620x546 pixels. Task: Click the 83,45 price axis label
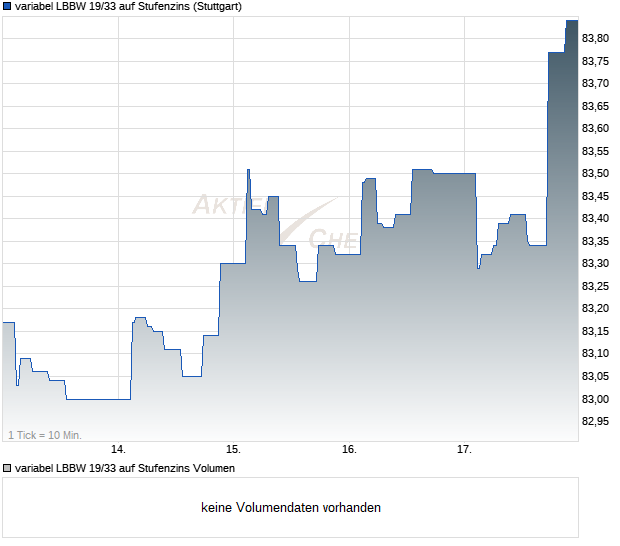(x=595, y=196)
